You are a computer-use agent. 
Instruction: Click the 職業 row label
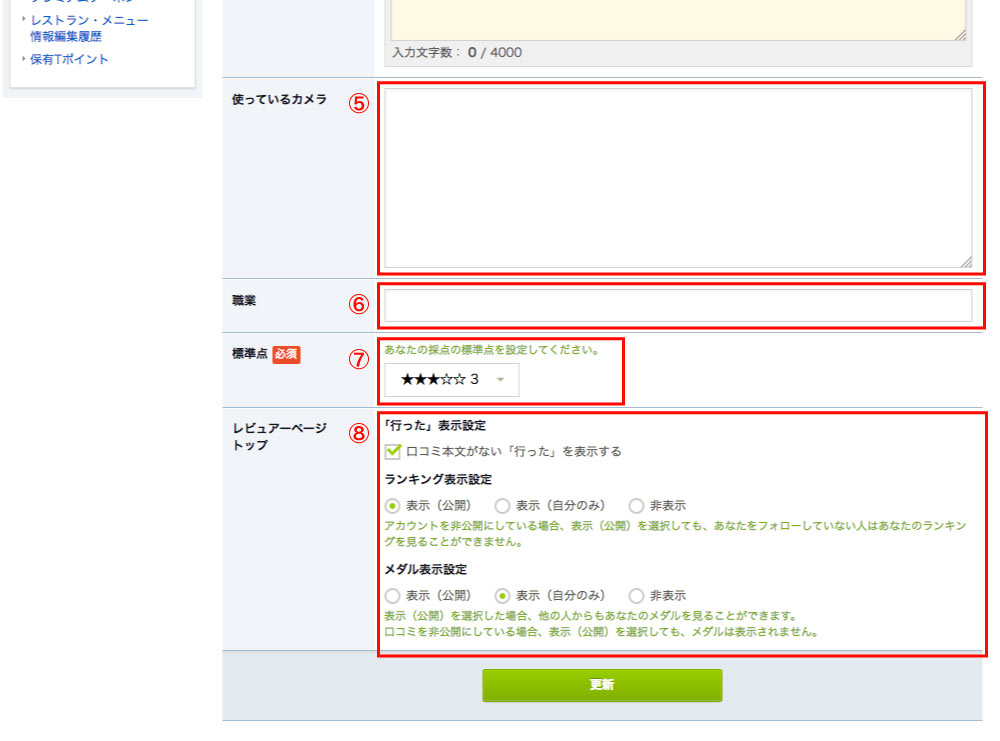[x=244, y=300]
